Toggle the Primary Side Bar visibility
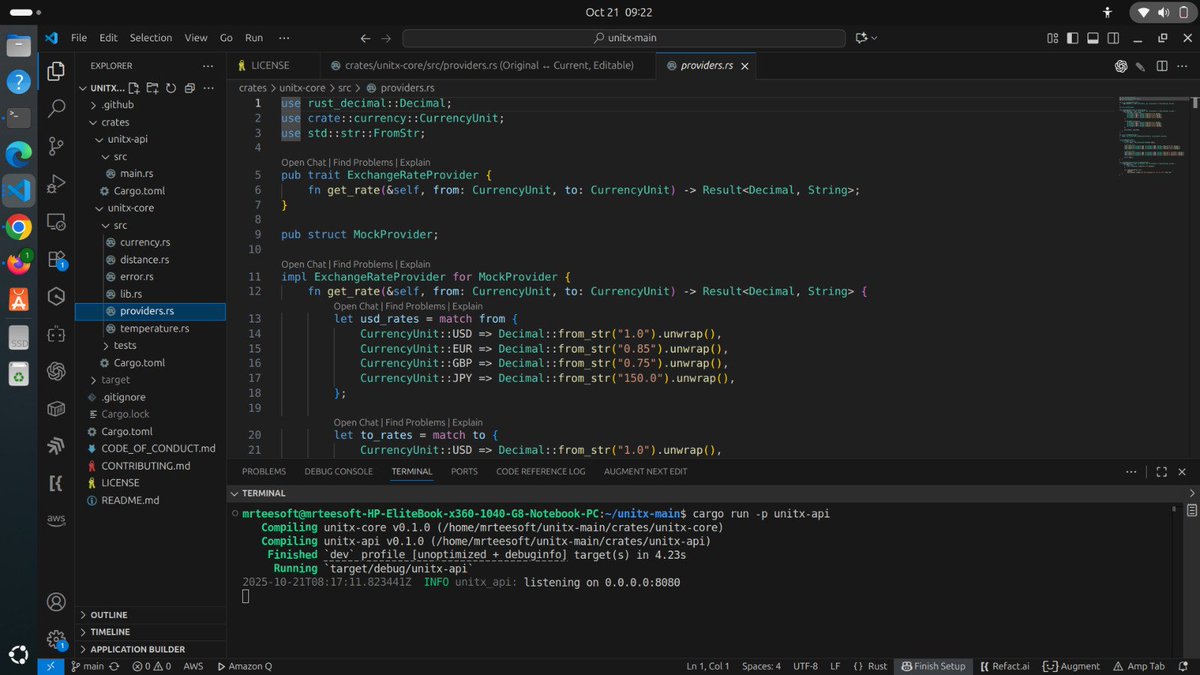The height and width of the screenshot is (675, 1200). (x=1073, y=38)
